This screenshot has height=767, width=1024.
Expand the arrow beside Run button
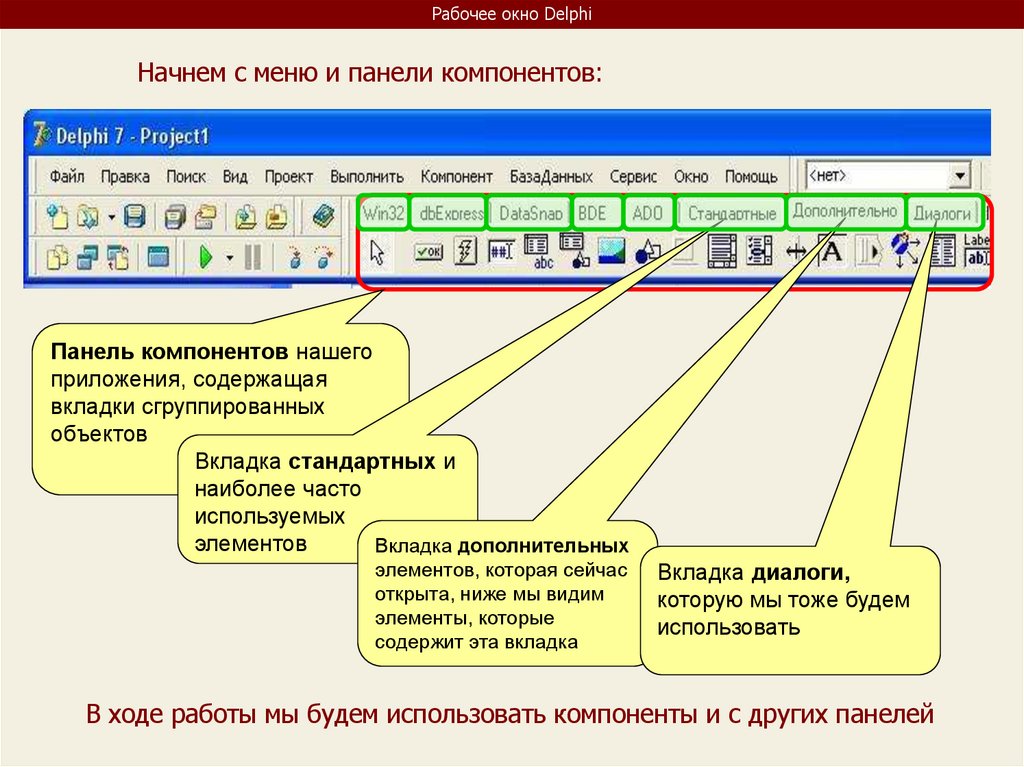click(x=229, y=257)
